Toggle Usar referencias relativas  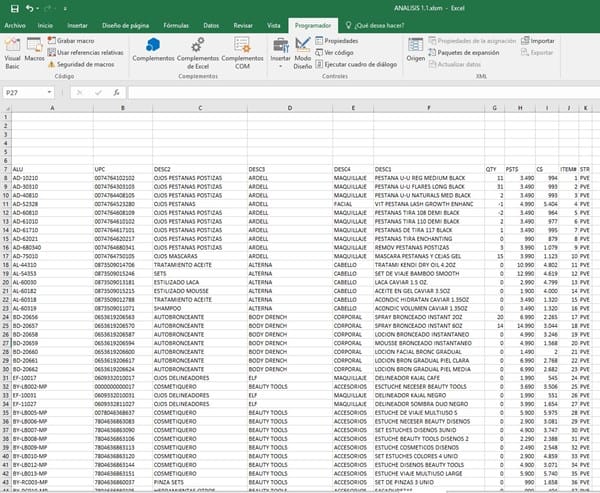pyautogui.click(x=85, y=52)
